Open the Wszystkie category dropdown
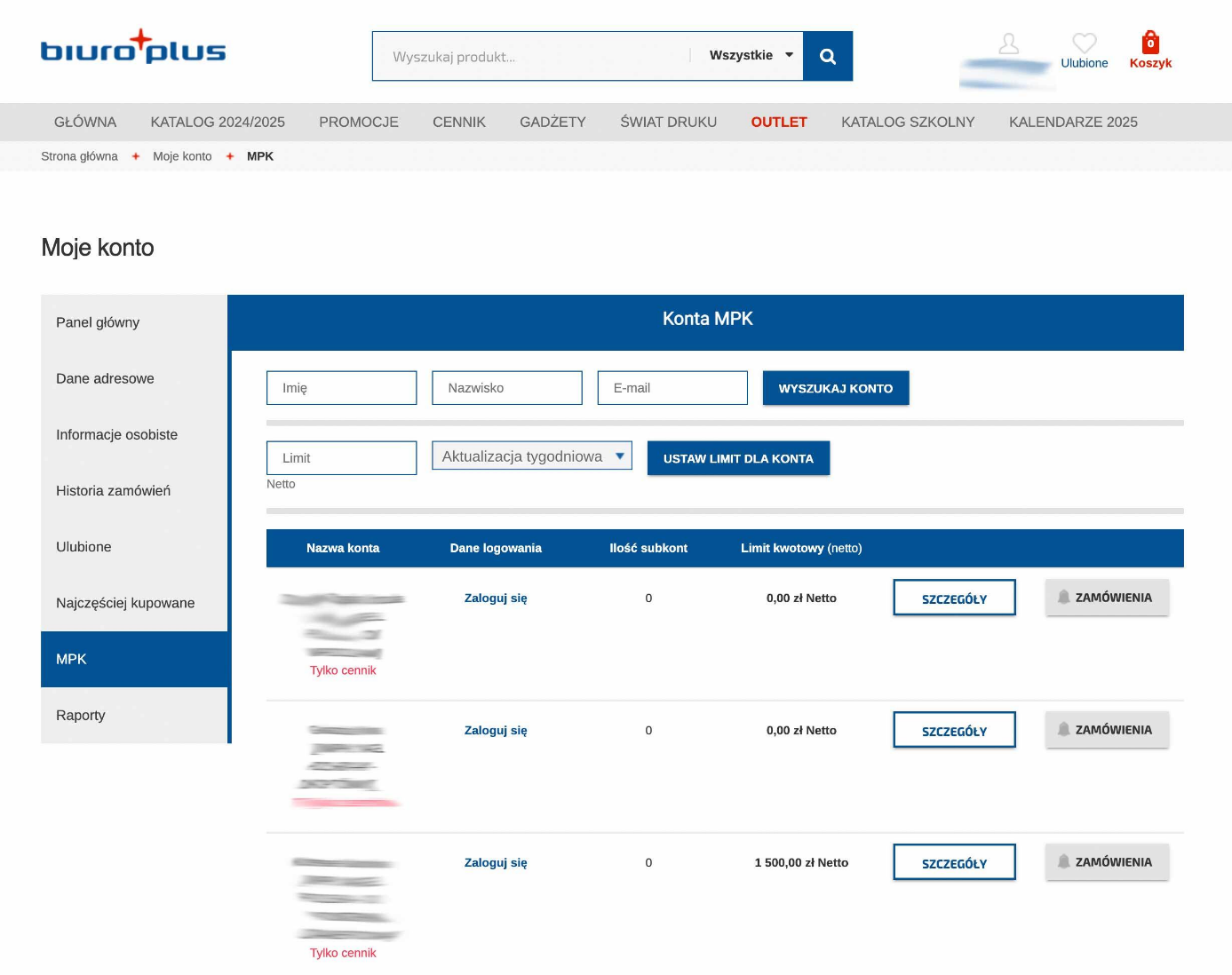Viewport: 1232px width, 975px height. click(x=751, y=55)
